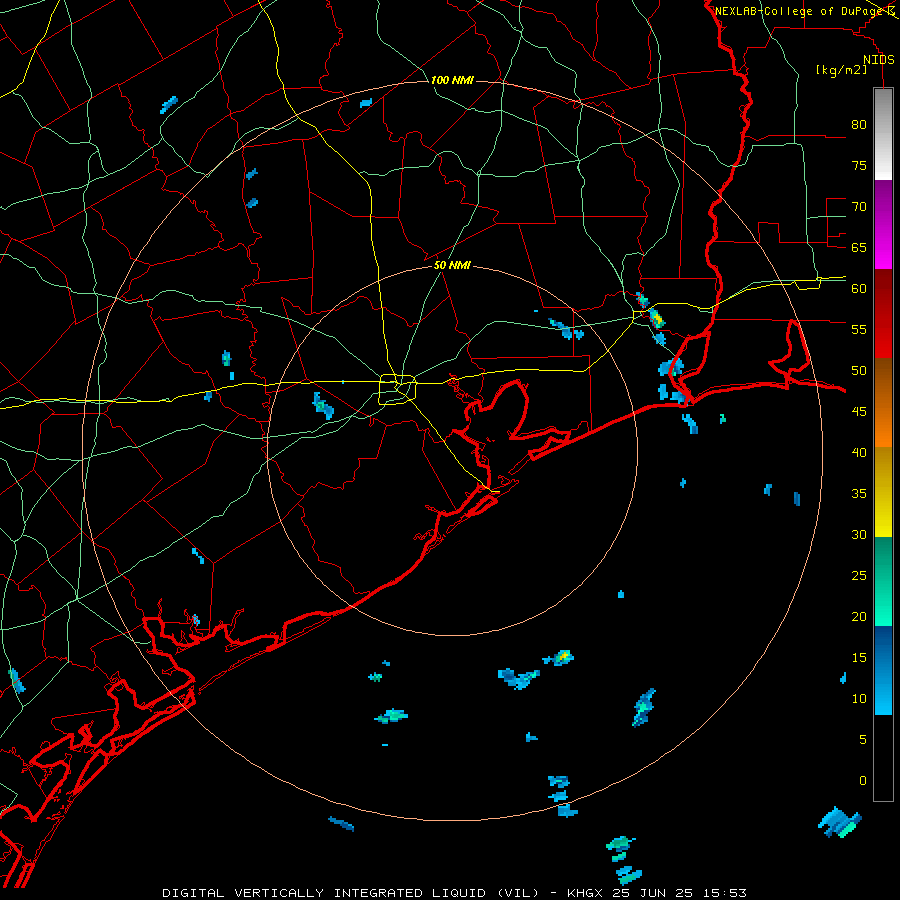Viewport: 900px width, 900px height.
Task: Pick the orange-brown segment of the color bar
Action: [883, 402]
